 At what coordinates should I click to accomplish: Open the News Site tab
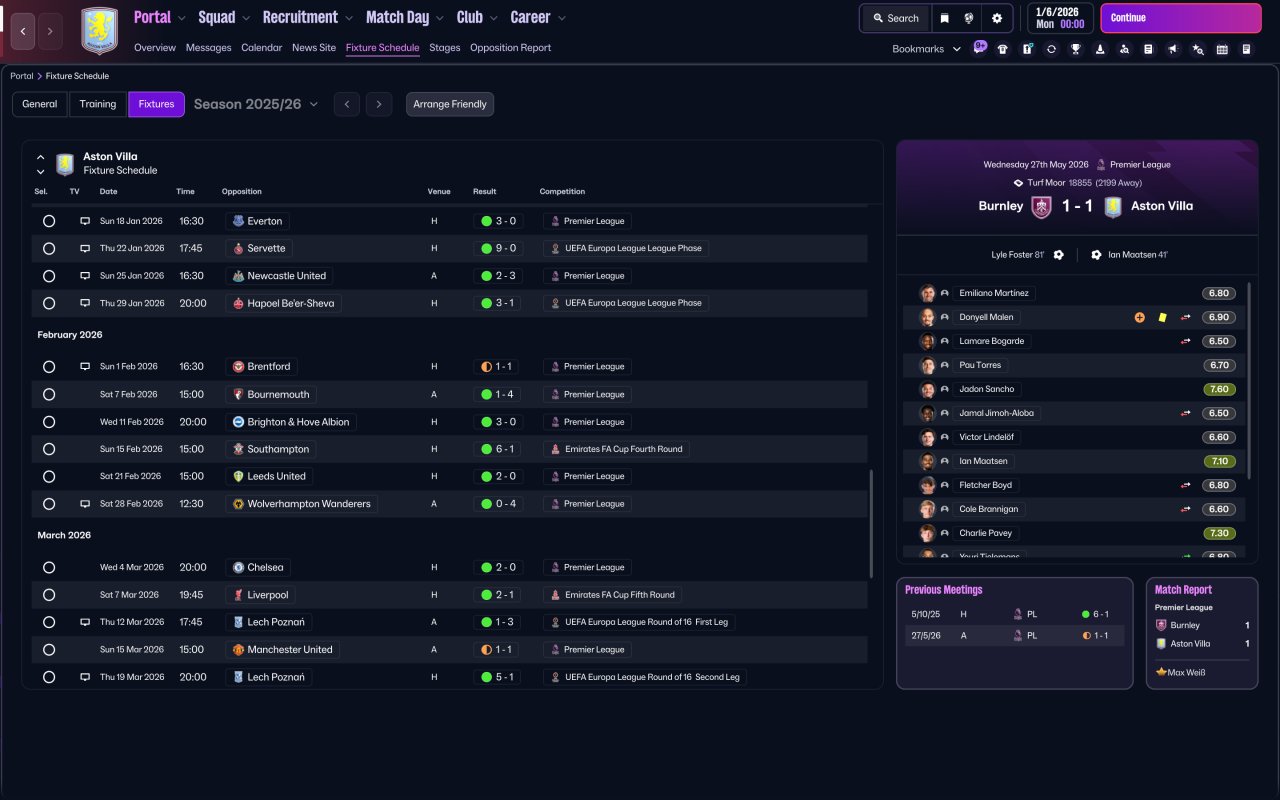[314, 48]
